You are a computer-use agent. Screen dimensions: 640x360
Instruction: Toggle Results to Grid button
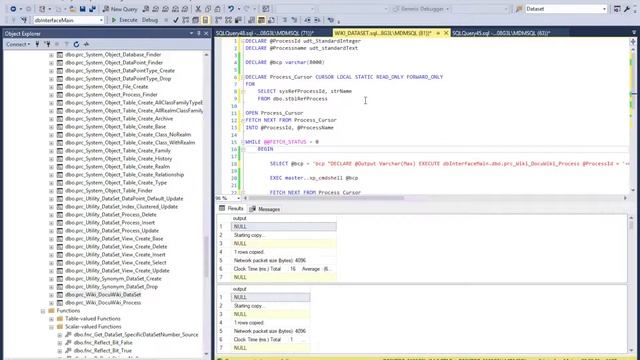coord(261,20)
